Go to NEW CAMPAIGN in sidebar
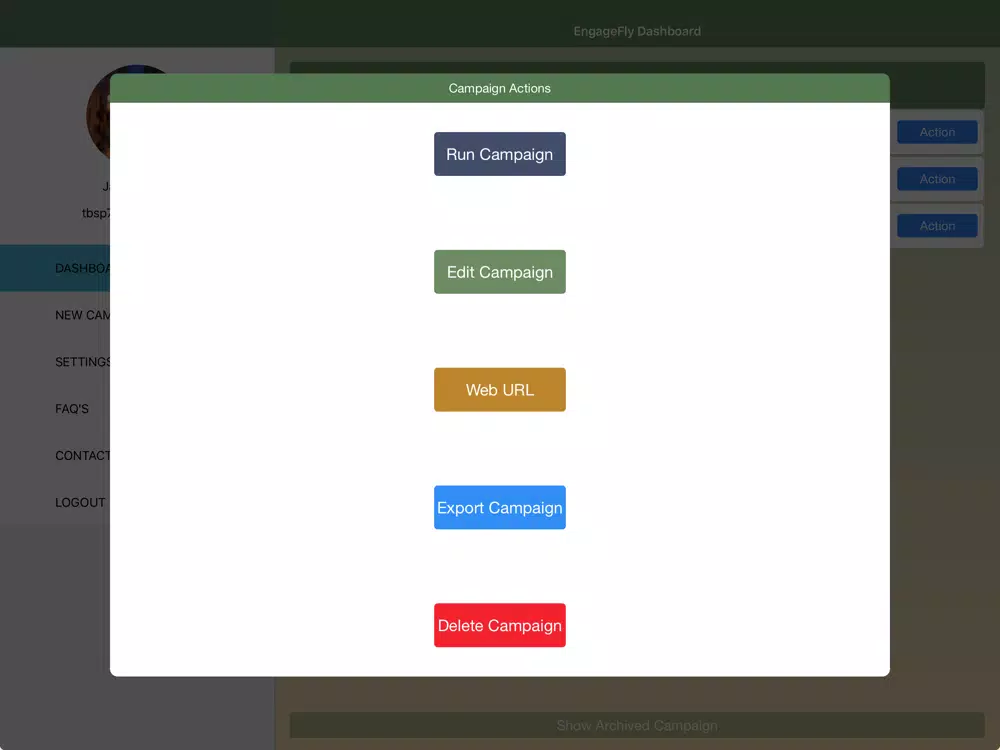 coord(82,315)
